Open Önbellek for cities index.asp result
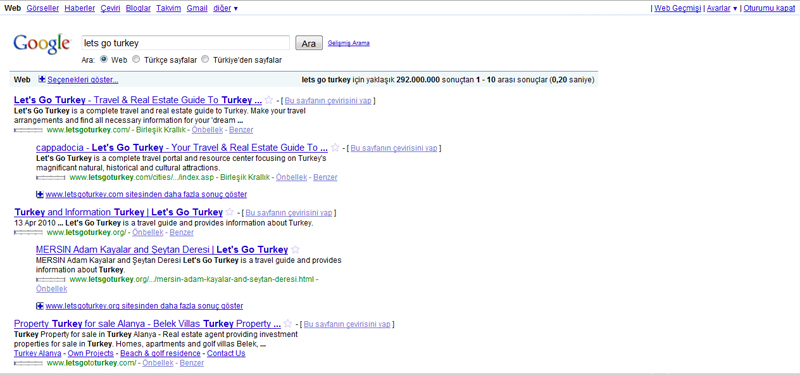Viewport: 800px width, 375px height. coord(291,177)
